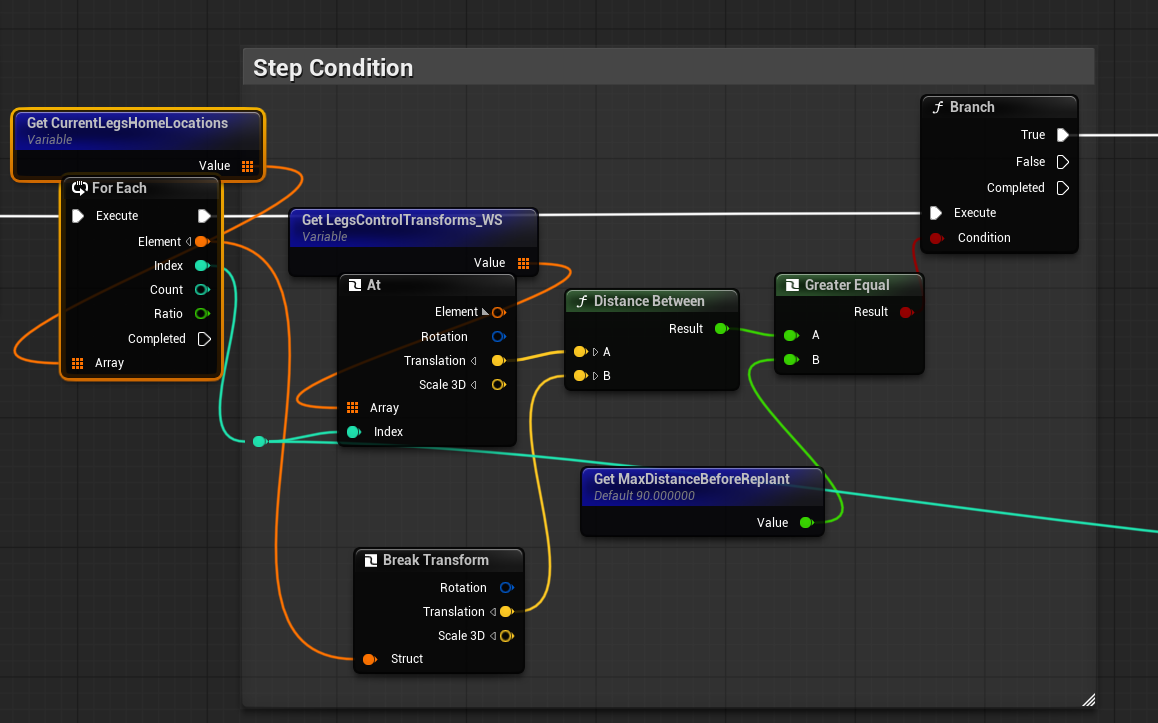The height and width of the screenshot is (723, 1158).
Task: Select the Get CurrentLegsHomeLocations node title
Action: pyautogui.click(x=127, y=123)
